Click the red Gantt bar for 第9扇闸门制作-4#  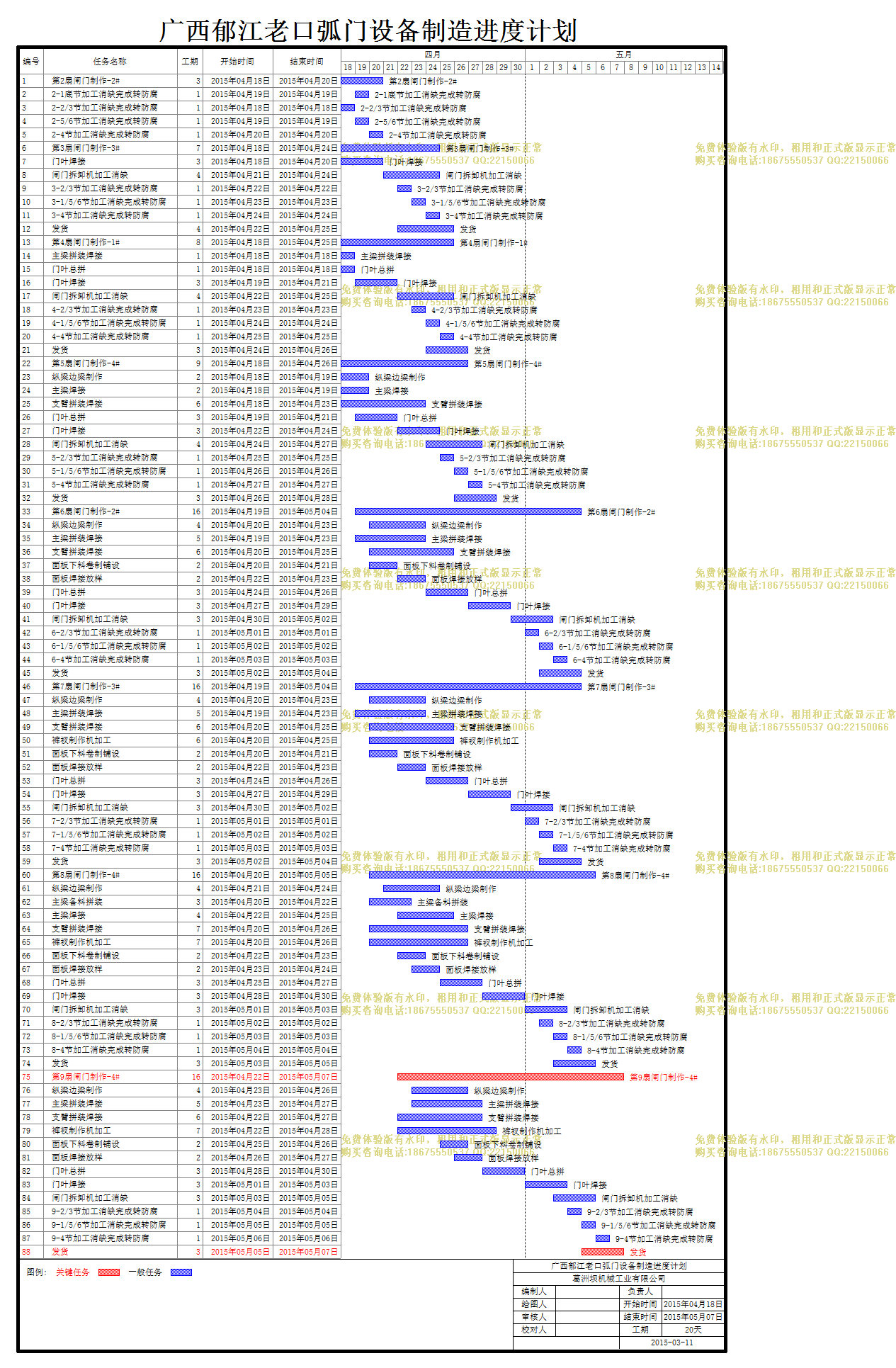pyautogui.click(x=511, y=1077)
